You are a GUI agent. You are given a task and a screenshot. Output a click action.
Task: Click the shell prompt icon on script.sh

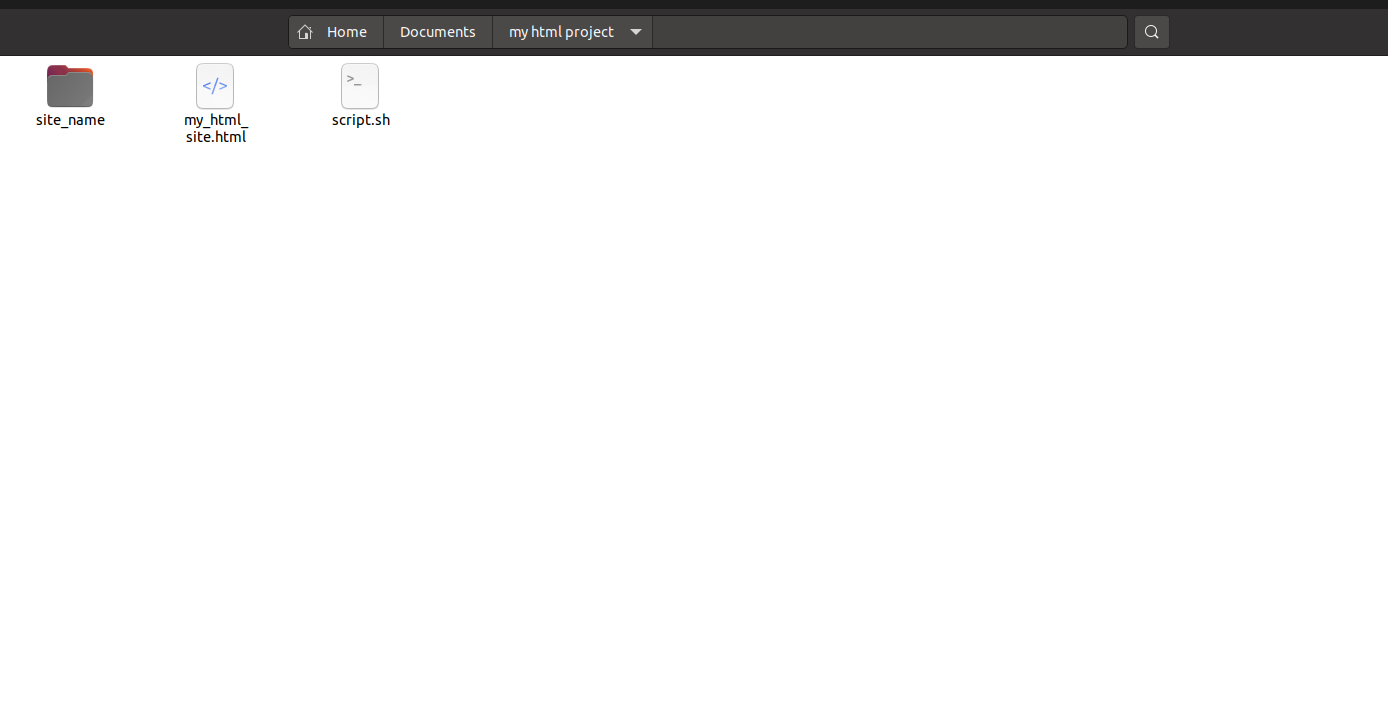(x=360, y=86)
